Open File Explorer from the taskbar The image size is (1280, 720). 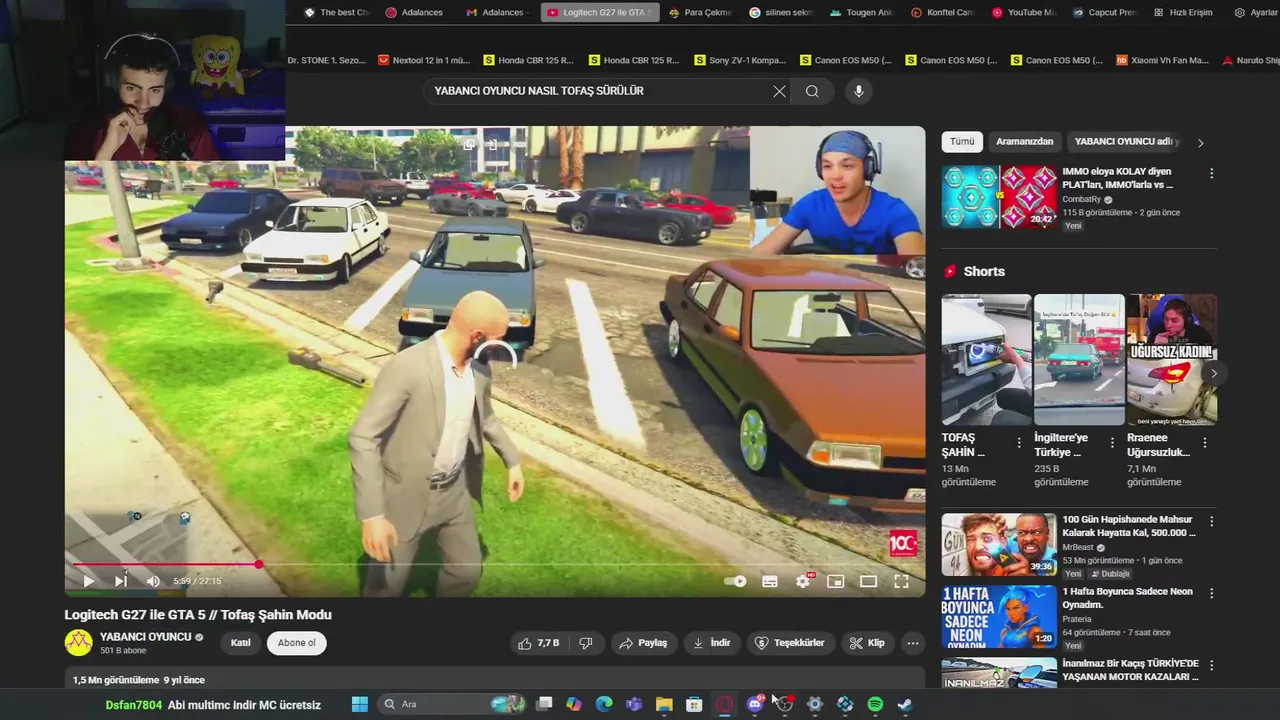coord(664,704)
